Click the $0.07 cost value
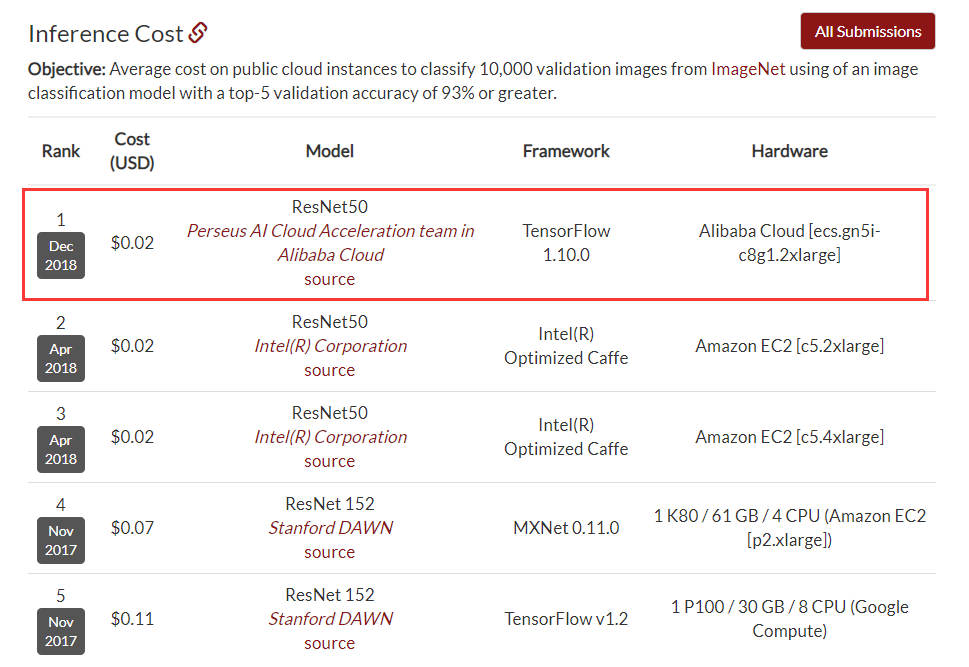 pos(132,528)
